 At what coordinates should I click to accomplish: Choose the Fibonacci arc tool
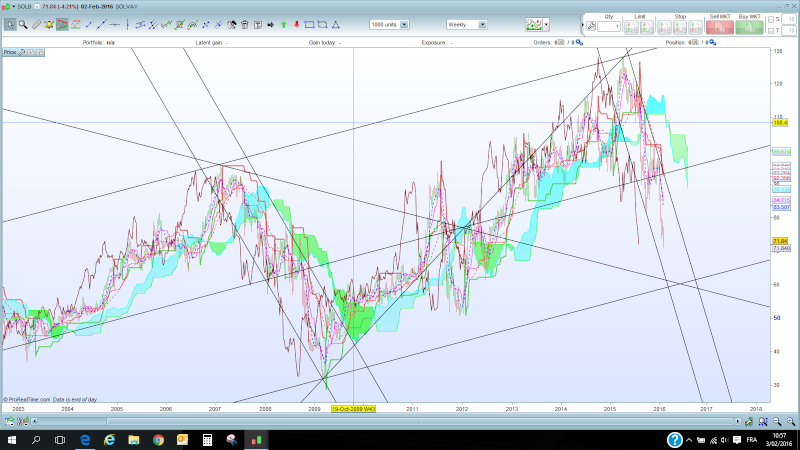(192, 24)
